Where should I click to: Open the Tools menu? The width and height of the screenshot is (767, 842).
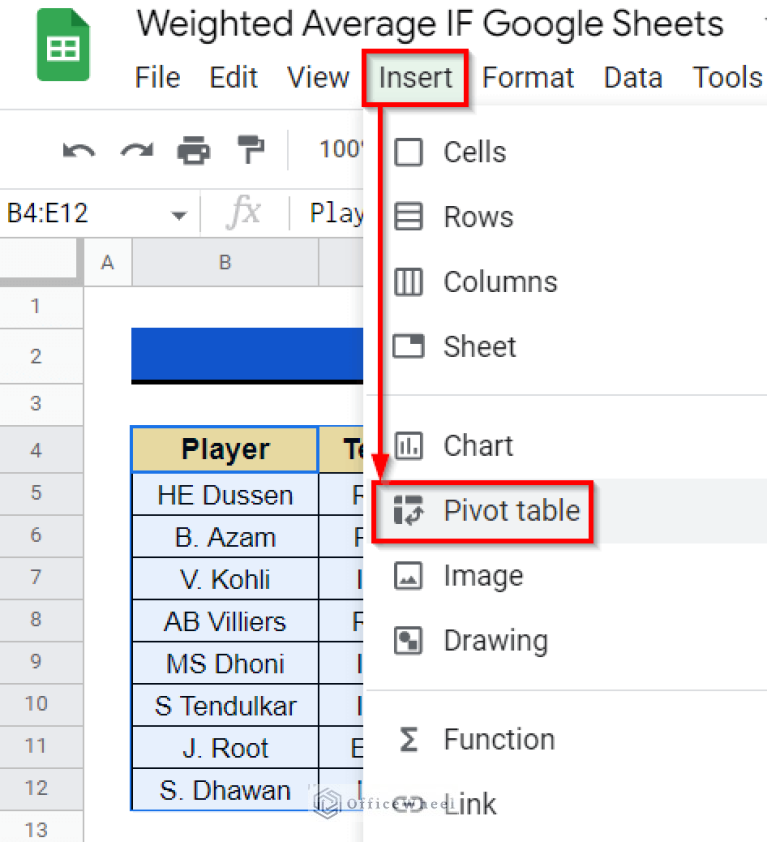pyautogui.click(x=727, y=77)
